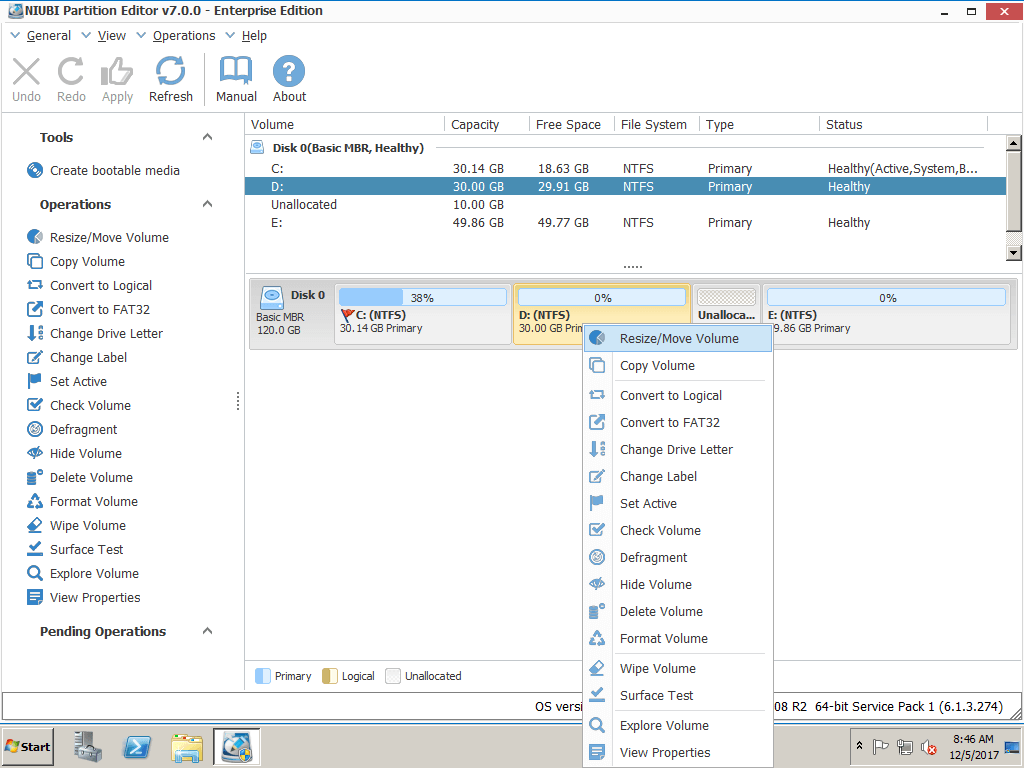
Task: Select Convert to FAT32 in sidebar
Action: 88,310
